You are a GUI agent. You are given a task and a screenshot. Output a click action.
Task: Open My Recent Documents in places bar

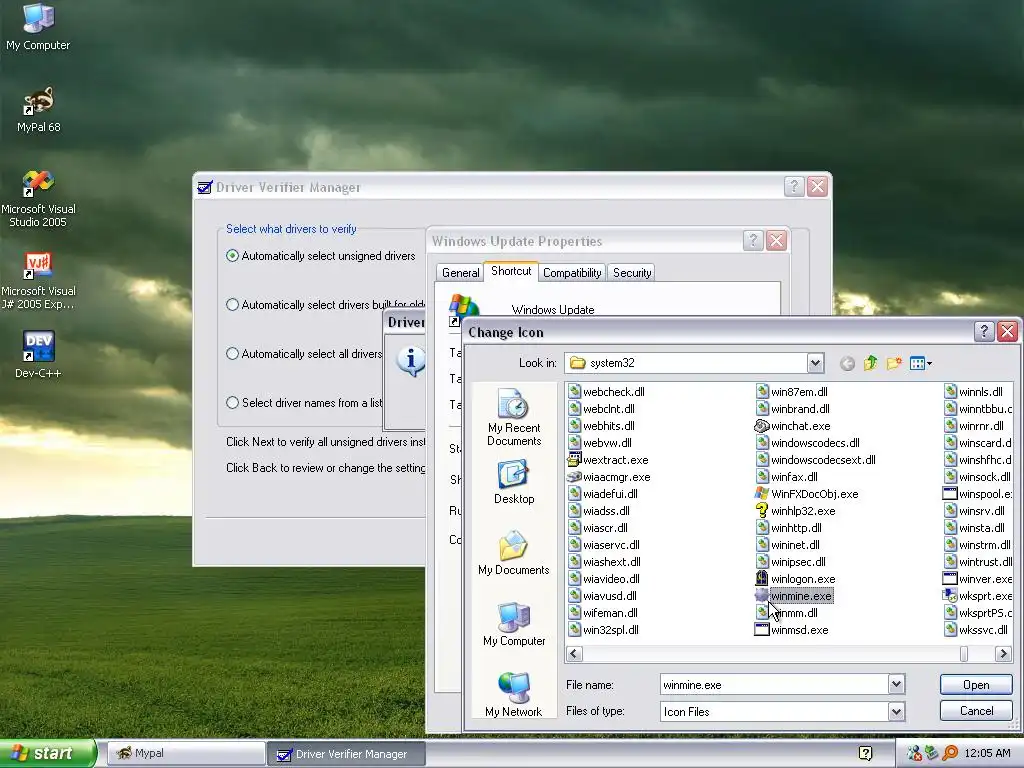[x=514, y=417]
